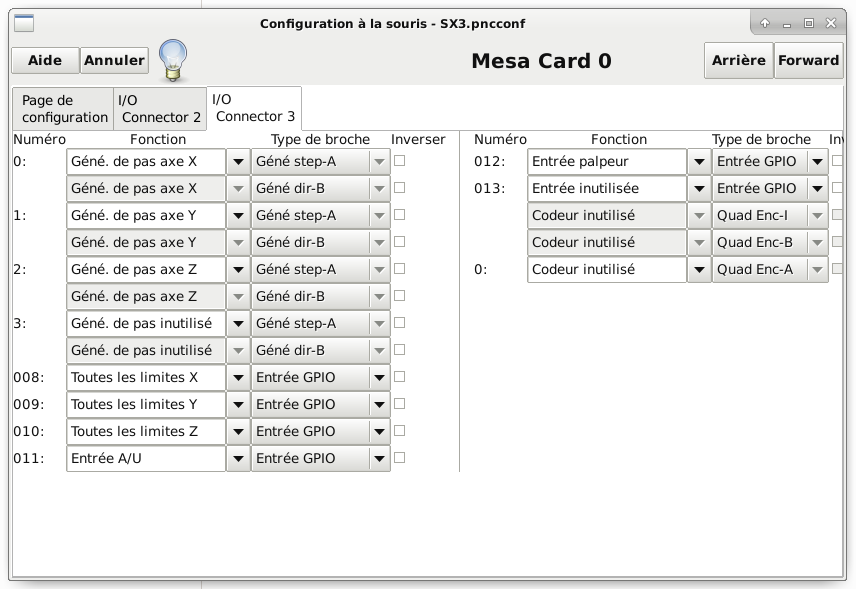This screenshot has width=856, height=589.
Task: Open the I/O Connector 2 tab
Action: click(x=160, y=109)
